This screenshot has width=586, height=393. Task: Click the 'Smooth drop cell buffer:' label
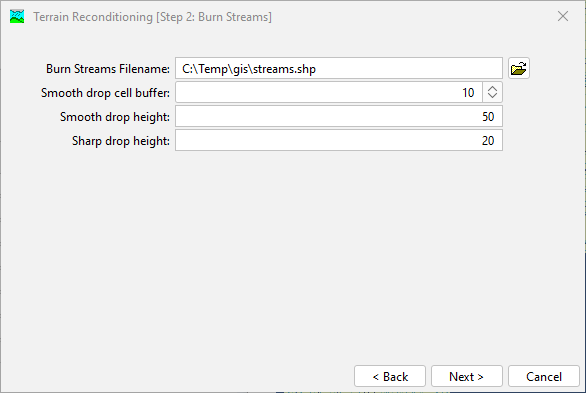105,93
